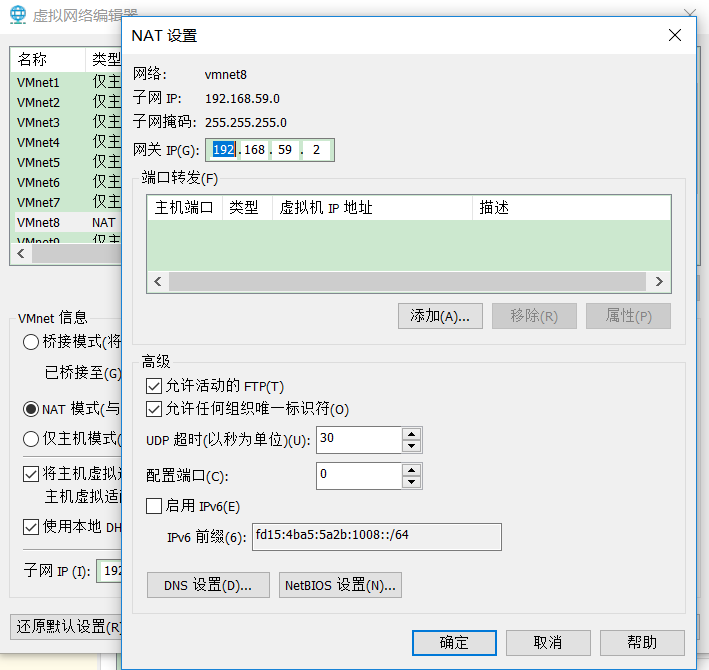Click 子网 IP field in background window

click(109, 571)
